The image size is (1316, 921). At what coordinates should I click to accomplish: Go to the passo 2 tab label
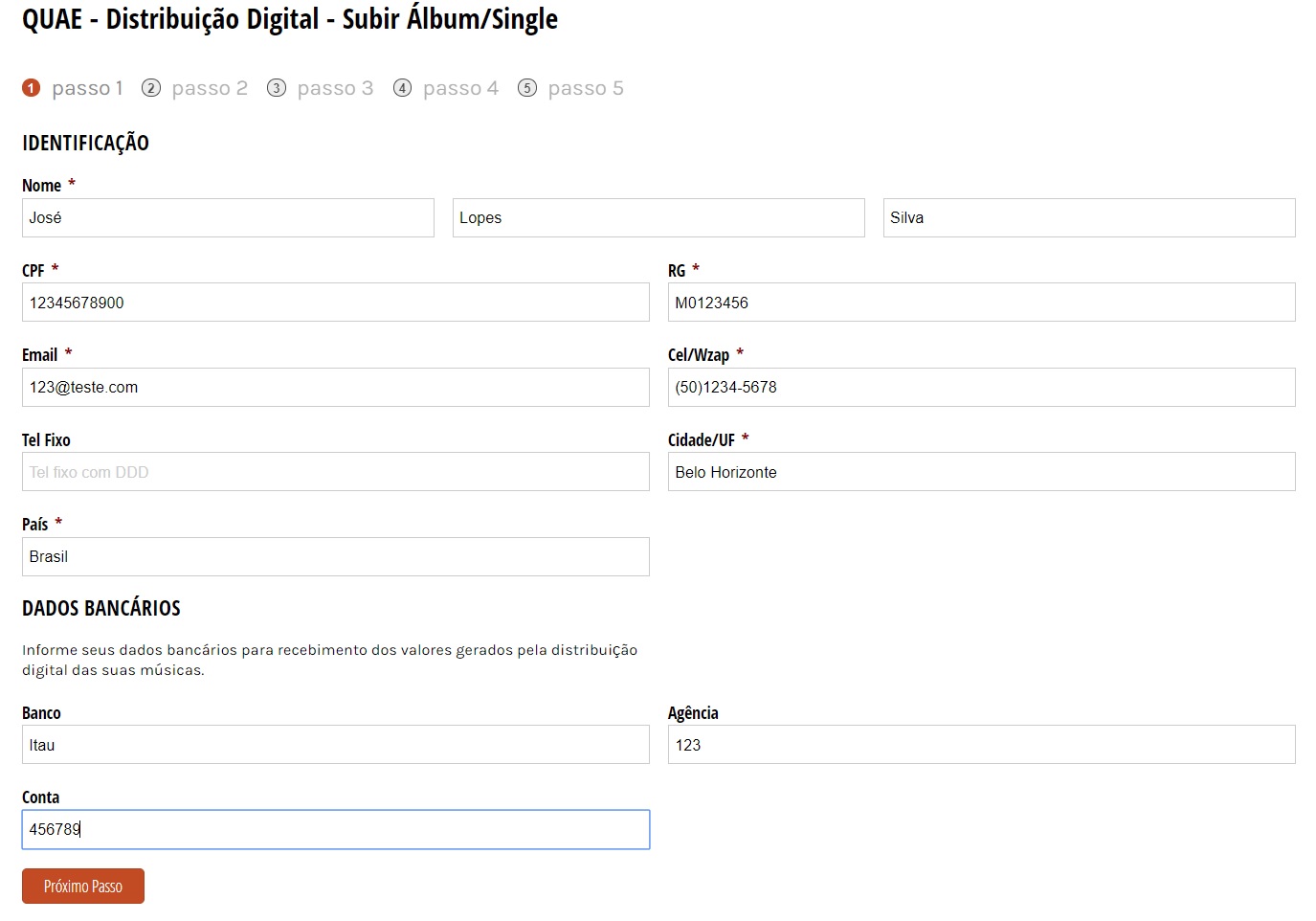(210, 88)
